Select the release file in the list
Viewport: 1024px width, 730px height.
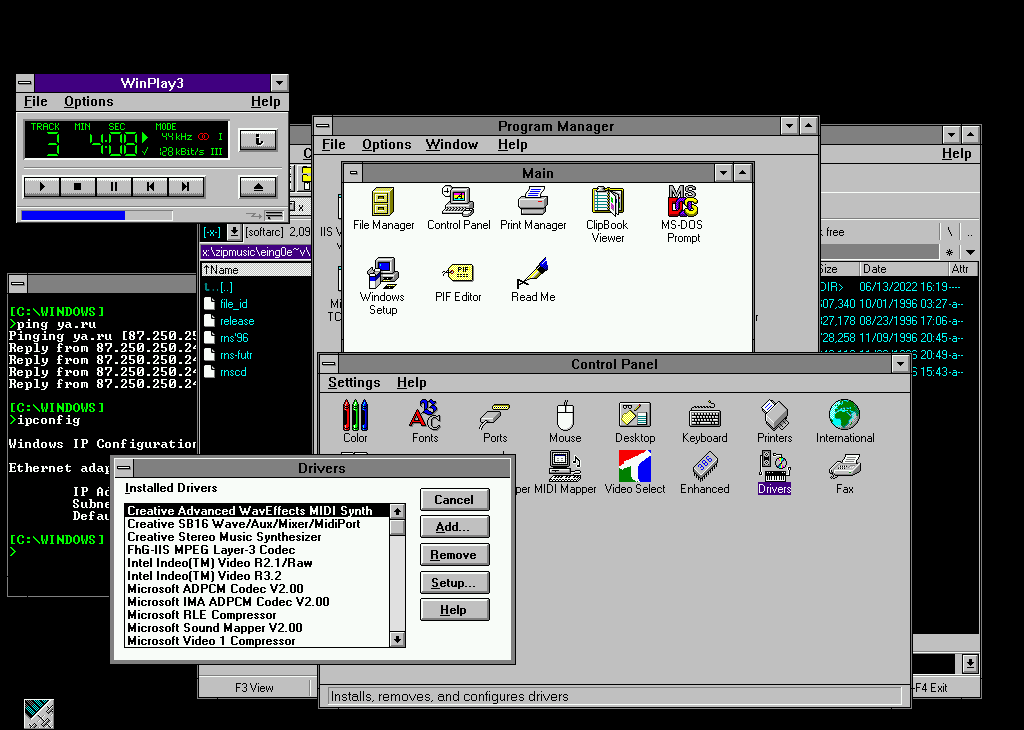(229, 321)
